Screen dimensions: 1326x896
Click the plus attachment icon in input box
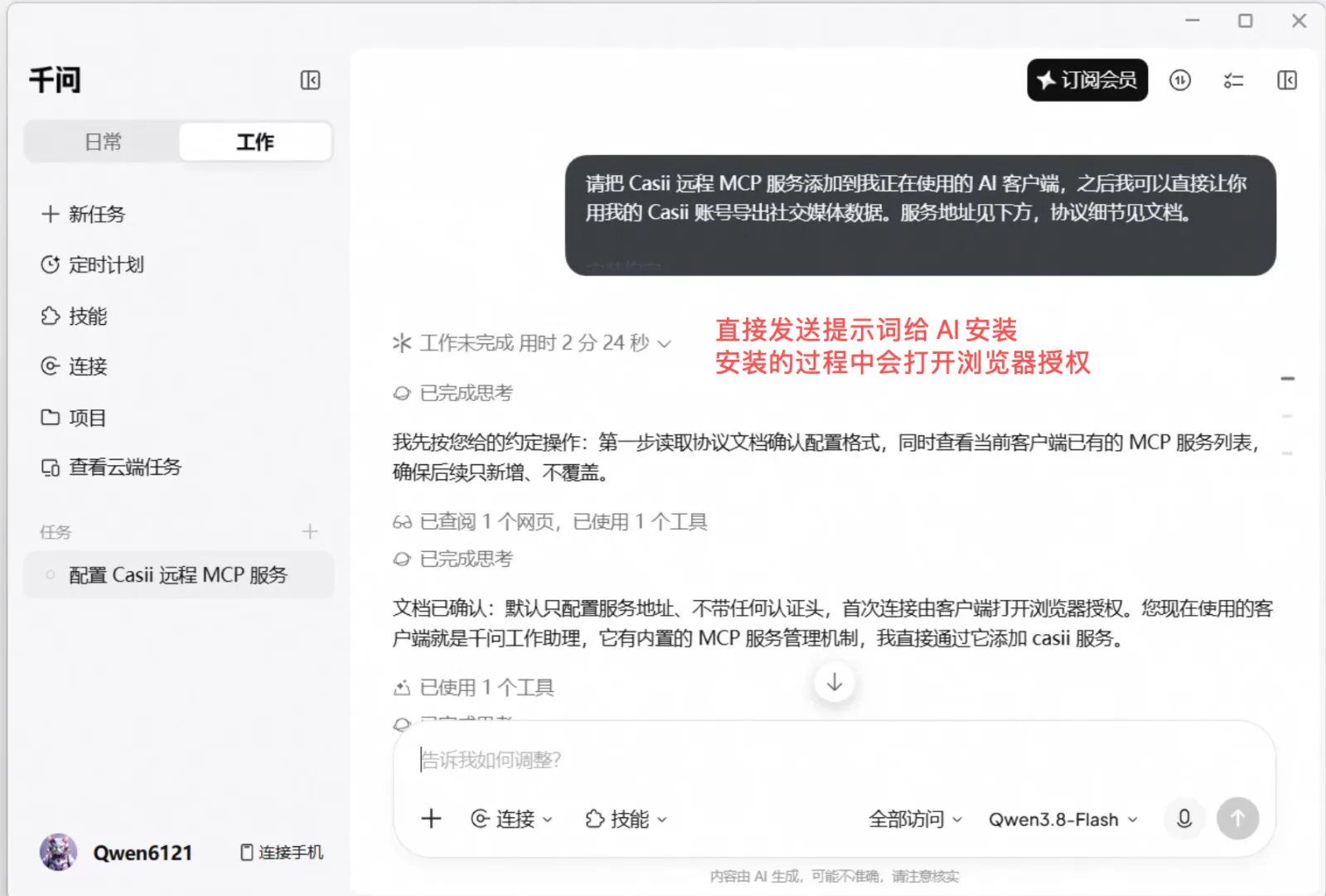pos(432,819)
